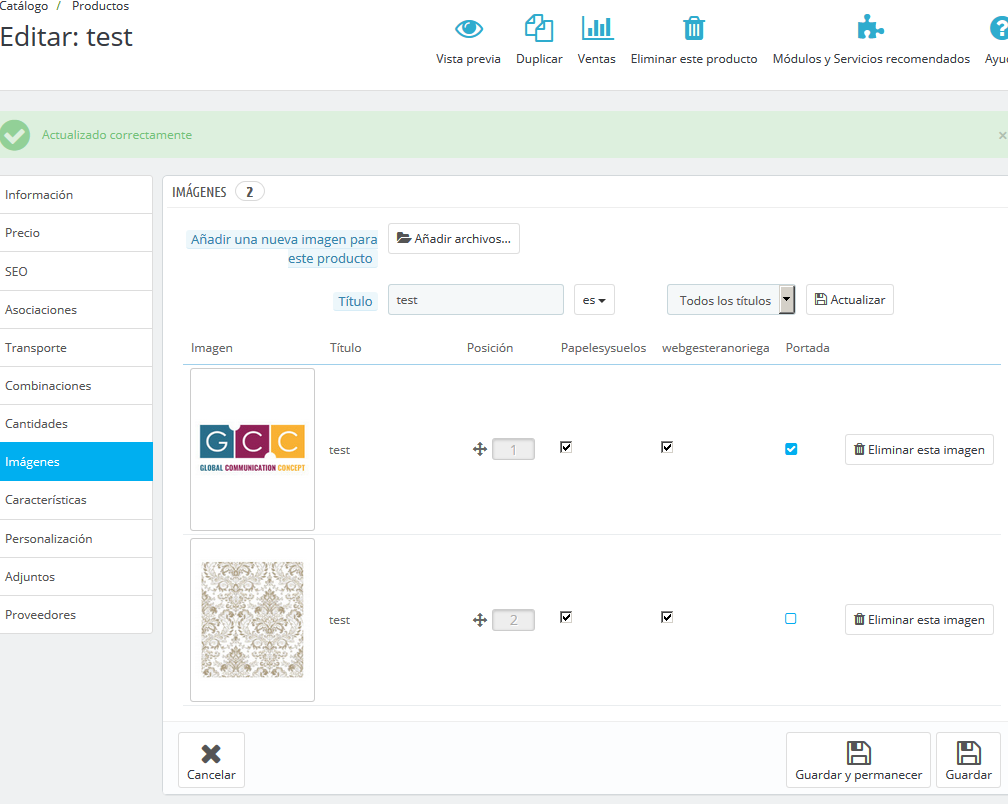Grab the move handle for image 2

pos(480,620)
